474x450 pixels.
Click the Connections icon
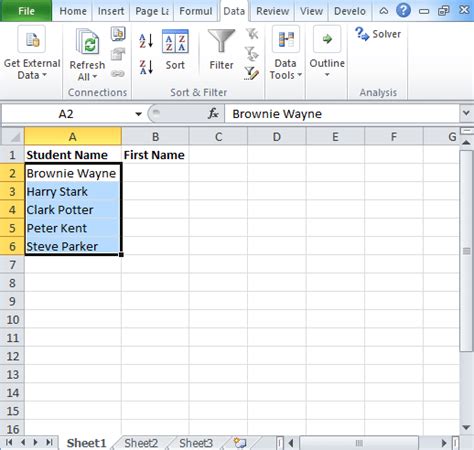tap(118, 34)
